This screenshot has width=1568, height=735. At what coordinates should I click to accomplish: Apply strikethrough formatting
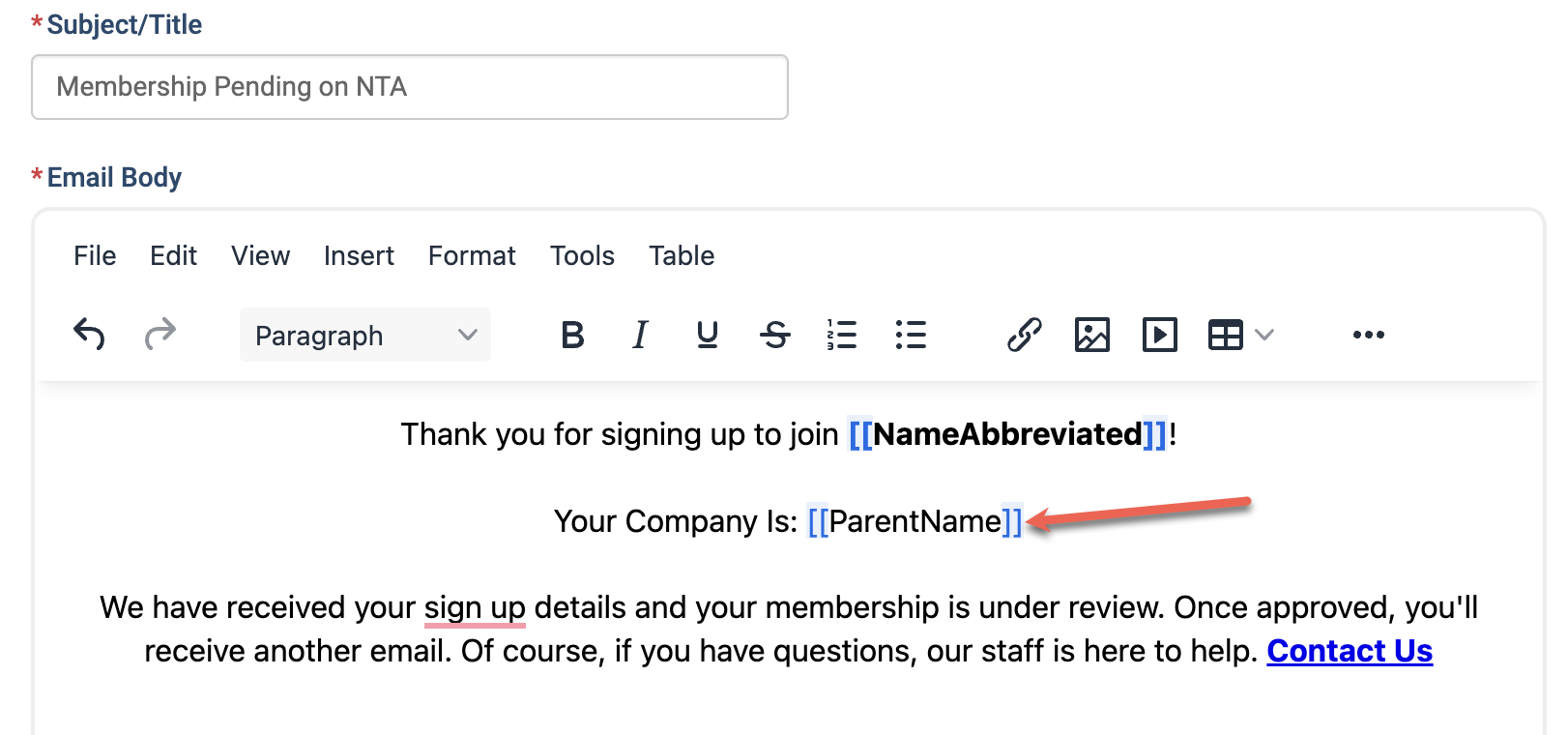coord(775,335)
